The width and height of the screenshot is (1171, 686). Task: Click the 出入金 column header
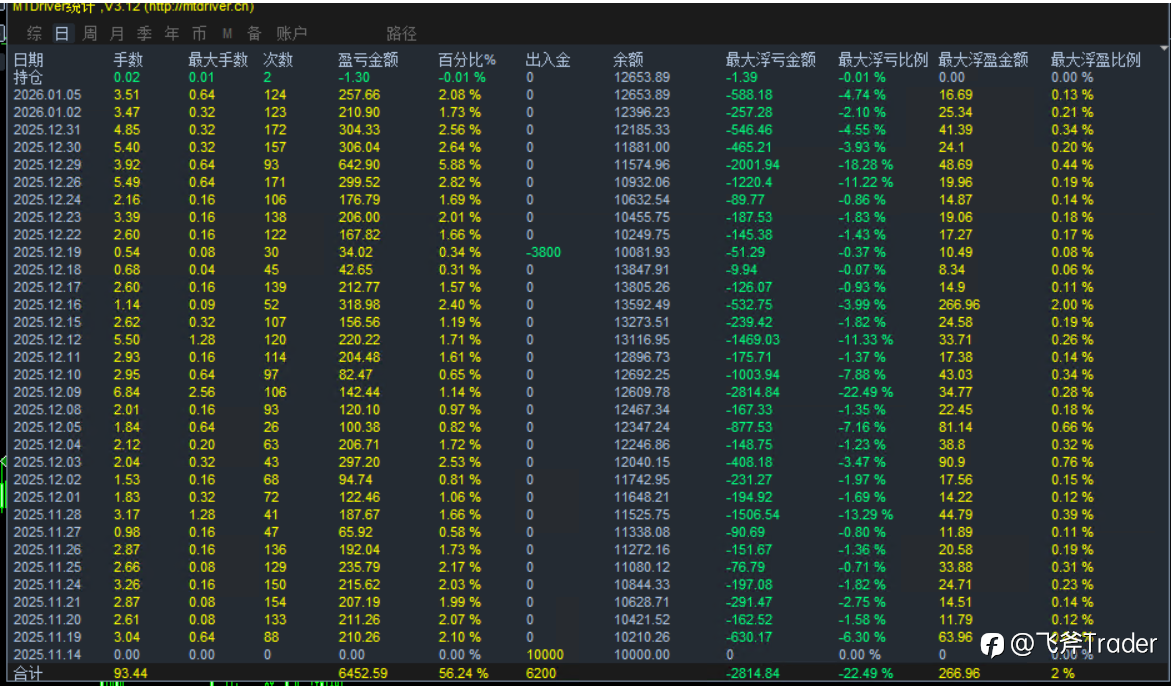tap(548, 60)
